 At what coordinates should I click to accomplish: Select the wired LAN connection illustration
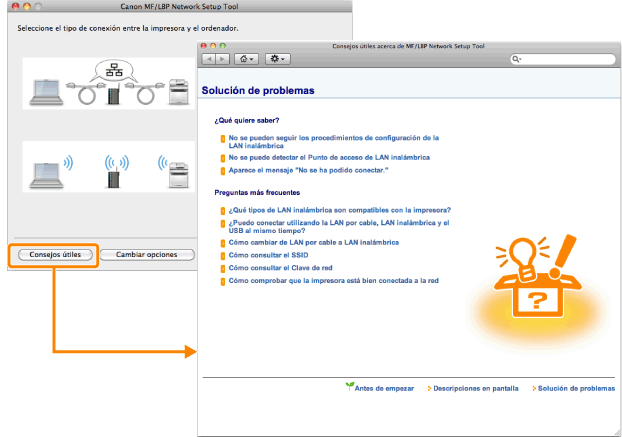(x=105, y=84)
